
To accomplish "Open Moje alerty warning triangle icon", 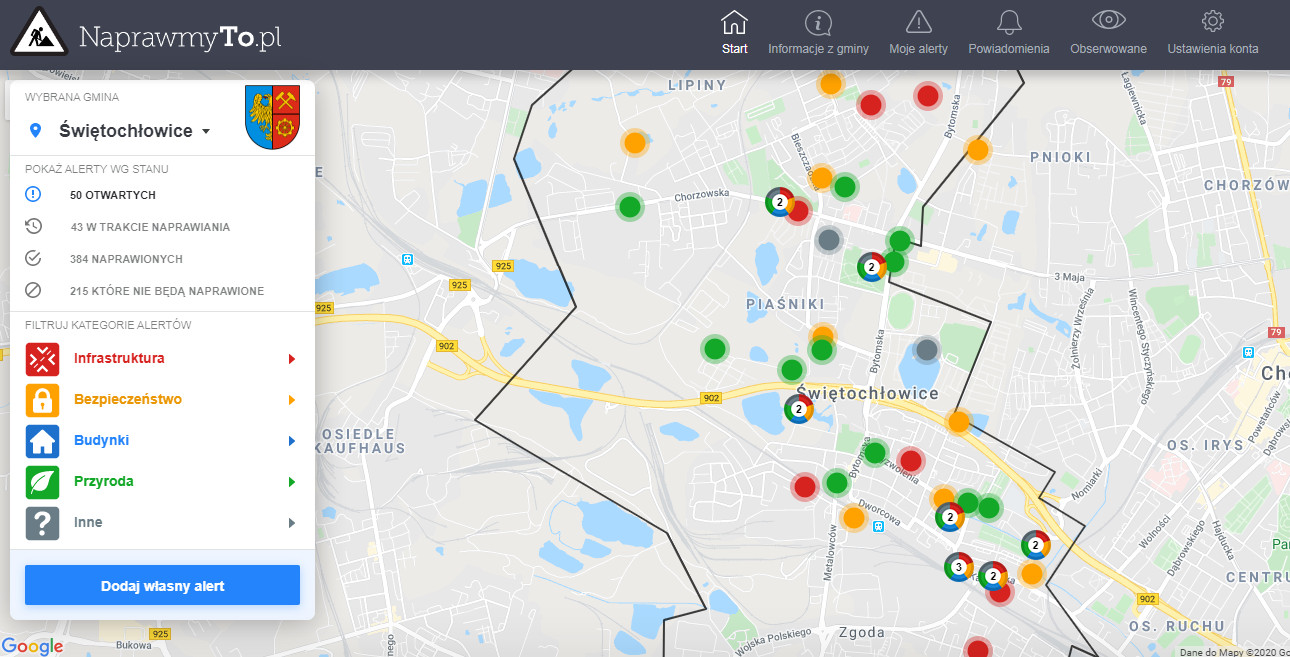I will (x=918, y=23).
